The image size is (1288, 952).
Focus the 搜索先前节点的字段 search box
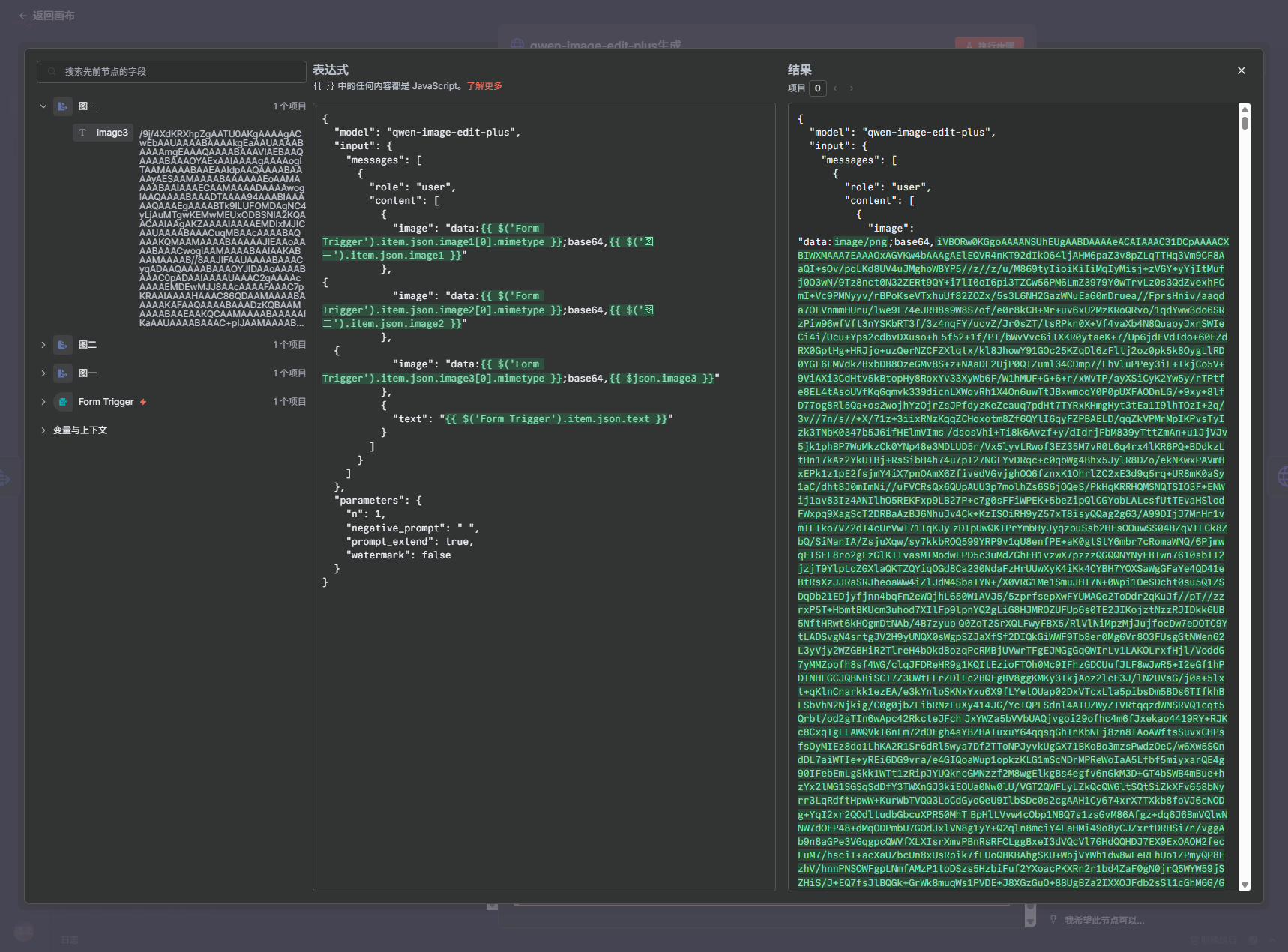click(x=180, y=72)
